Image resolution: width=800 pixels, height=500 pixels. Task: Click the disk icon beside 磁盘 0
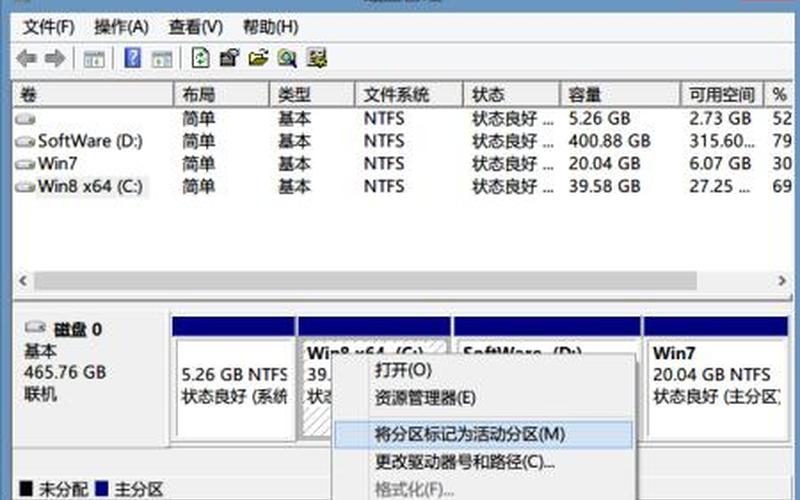click(x=35, y=327)
